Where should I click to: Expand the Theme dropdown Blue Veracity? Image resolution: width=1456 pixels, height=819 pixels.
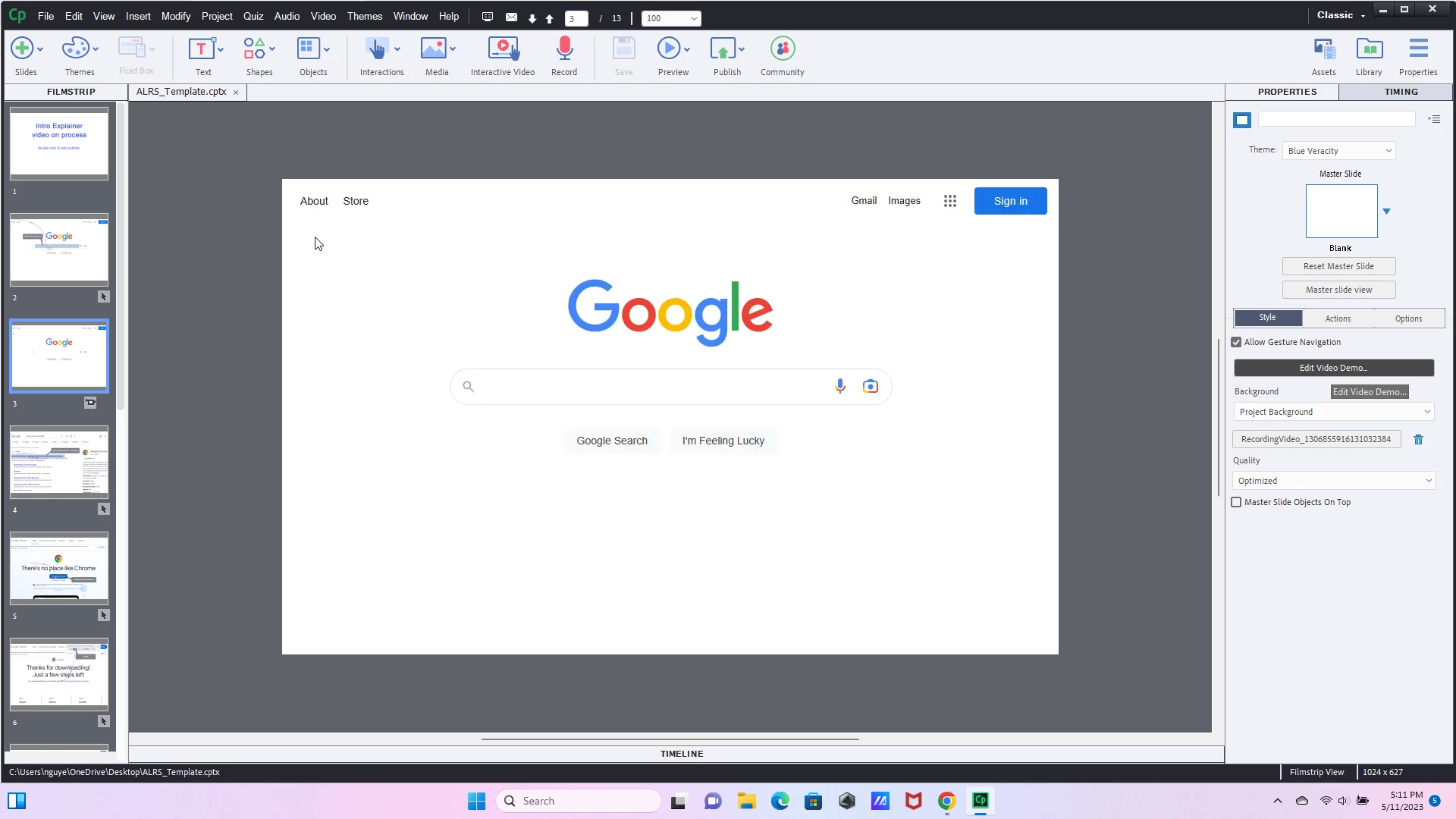coord(1338,151)
